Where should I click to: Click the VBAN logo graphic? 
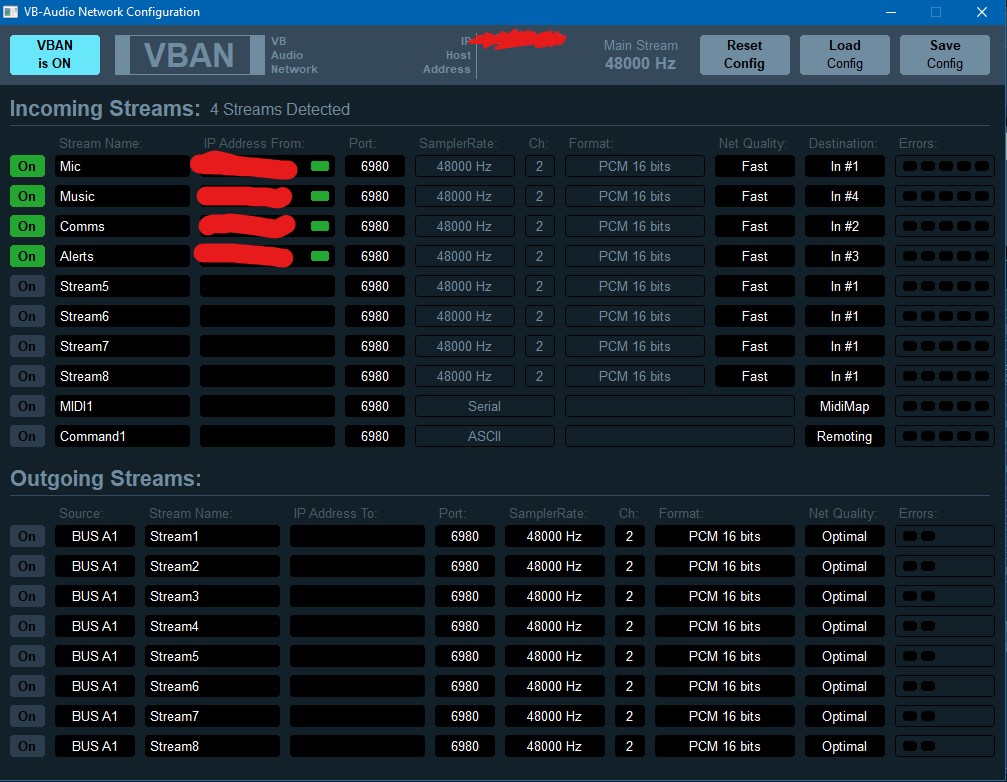point(189,54)
